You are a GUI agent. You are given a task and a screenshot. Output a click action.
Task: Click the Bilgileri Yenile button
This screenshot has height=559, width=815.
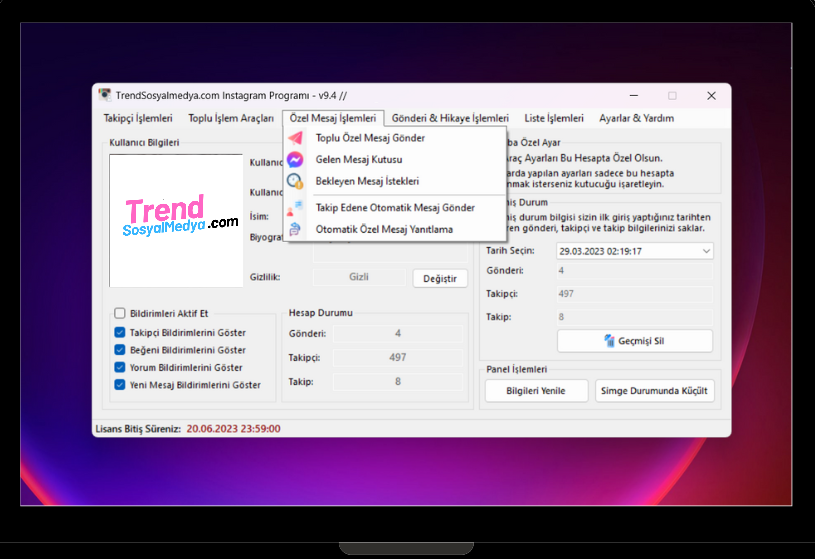point(536,391)
